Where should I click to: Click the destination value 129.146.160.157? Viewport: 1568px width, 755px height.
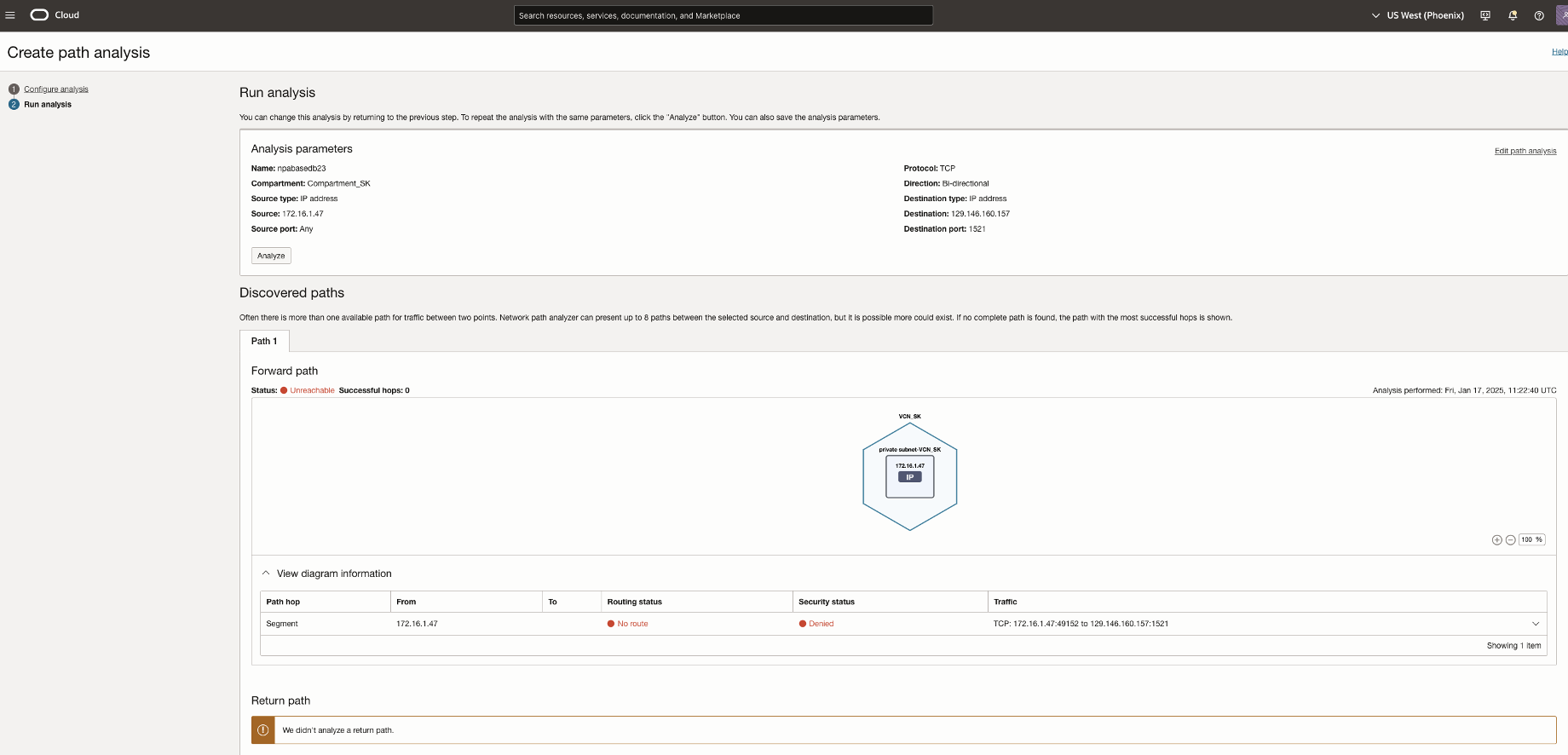980,214
